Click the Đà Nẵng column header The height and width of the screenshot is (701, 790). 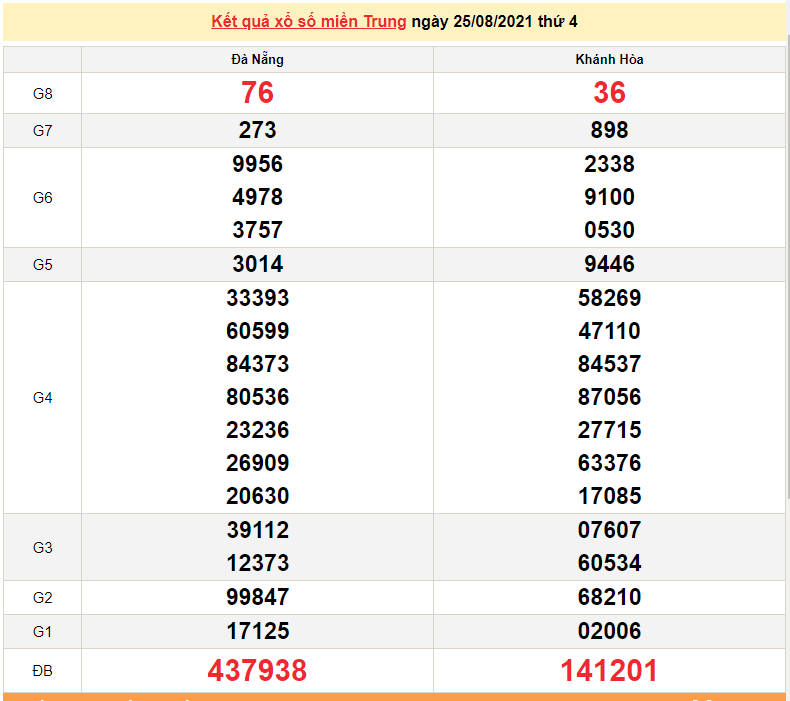pyautogui.click(x=257, y=60)
